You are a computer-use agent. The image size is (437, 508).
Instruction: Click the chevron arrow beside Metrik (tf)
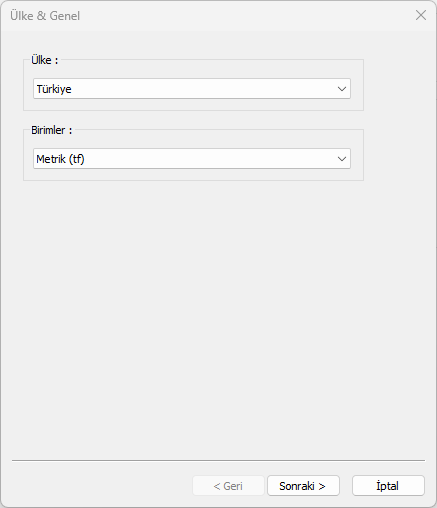tap(342, 159)
